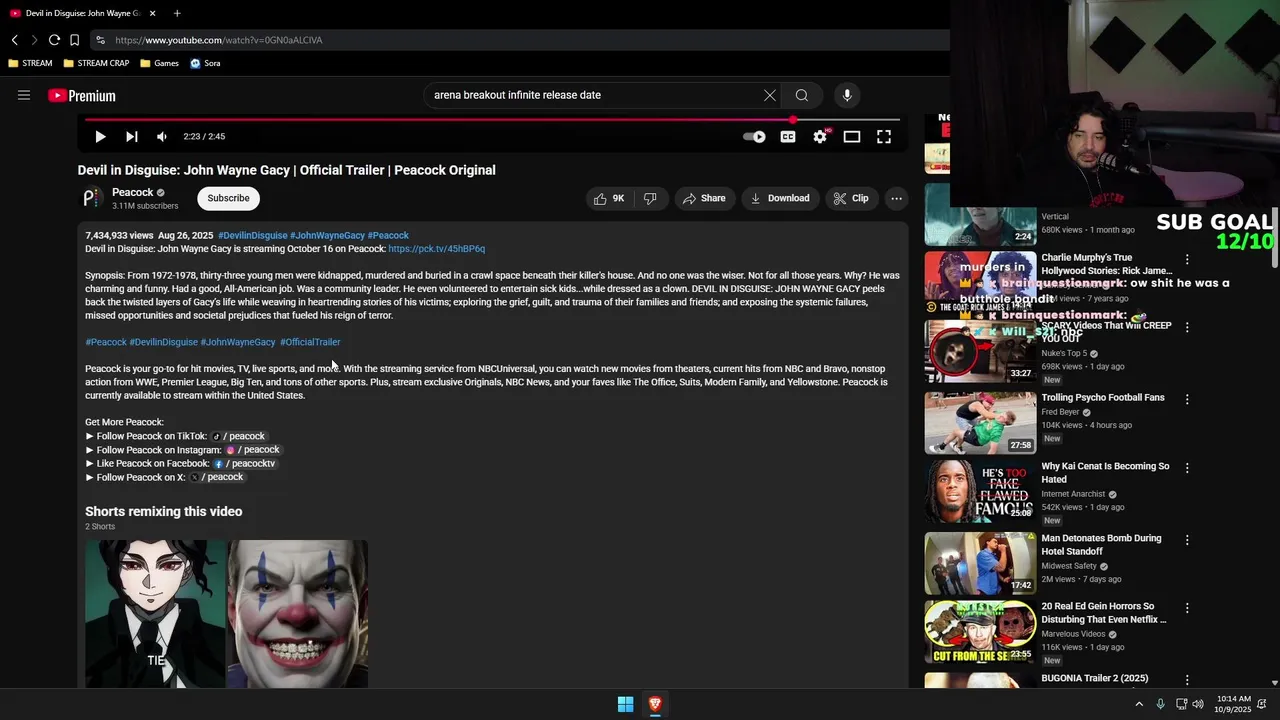
Task: Open taskbar clock showing 10:14 AM
Action: pos(1234,704)
